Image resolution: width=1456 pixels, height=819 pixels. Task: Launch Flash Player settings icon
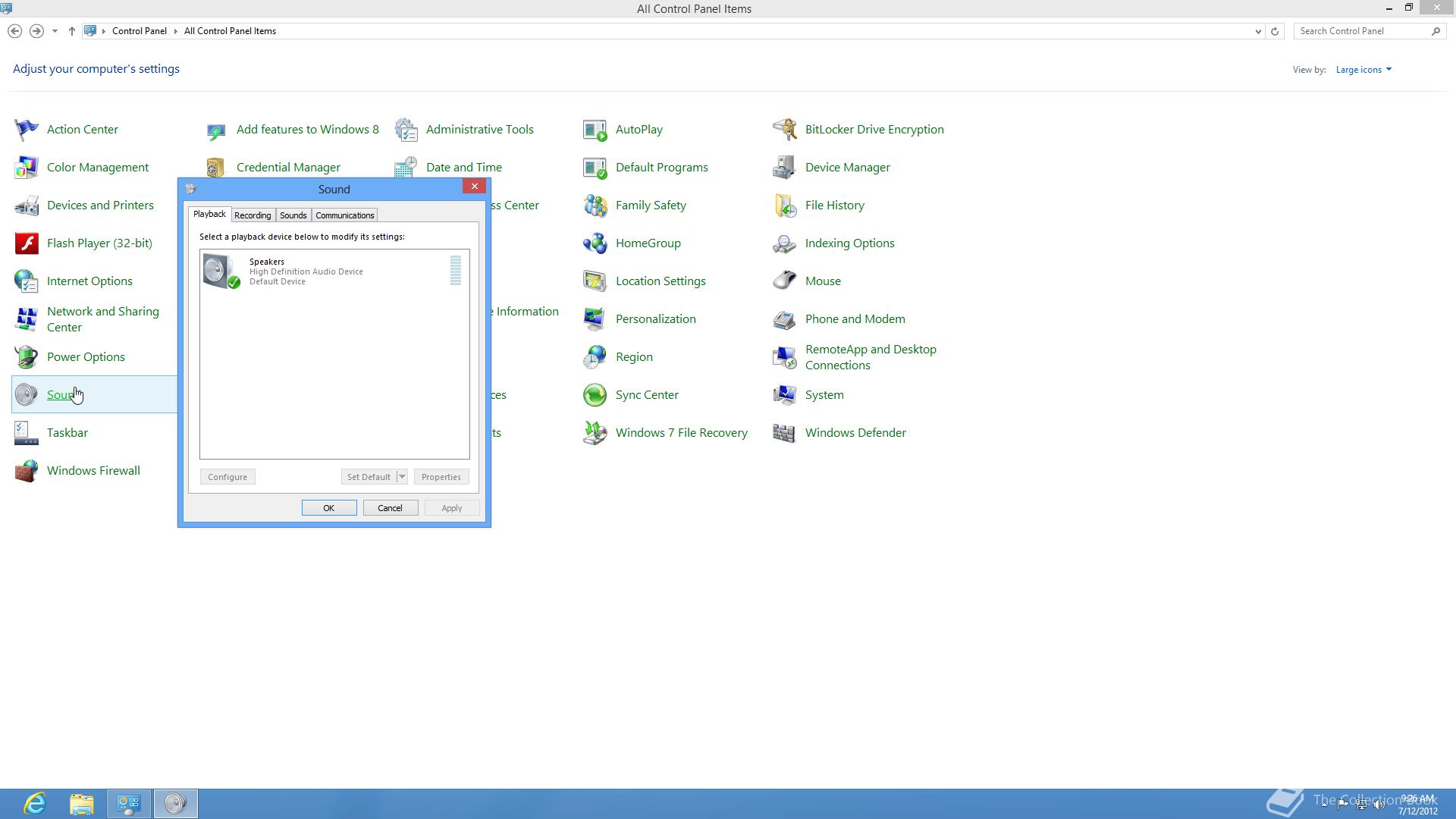(x=27, y=243)
